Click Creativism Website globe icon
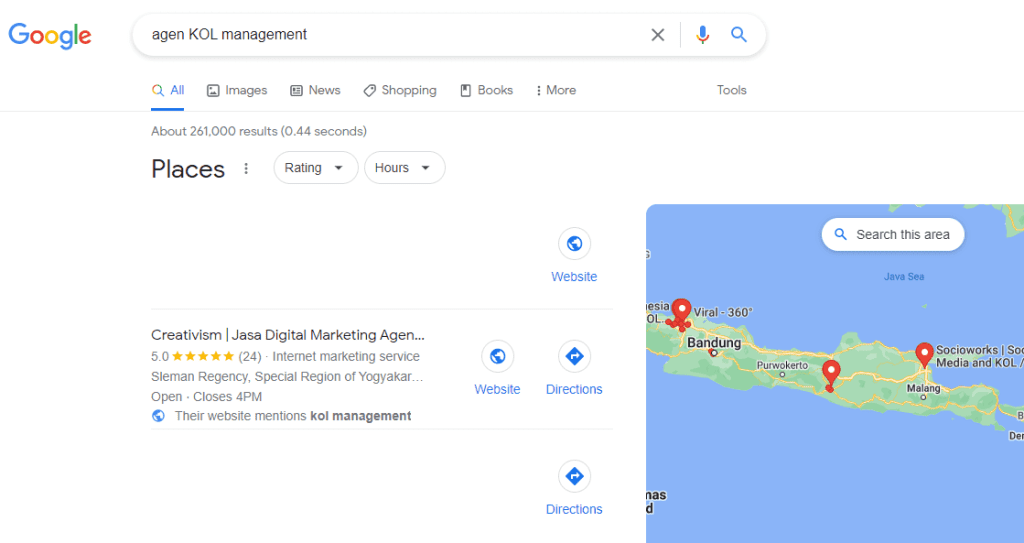The height and width of the screenshot is (543, 1024). coord(498,356)
